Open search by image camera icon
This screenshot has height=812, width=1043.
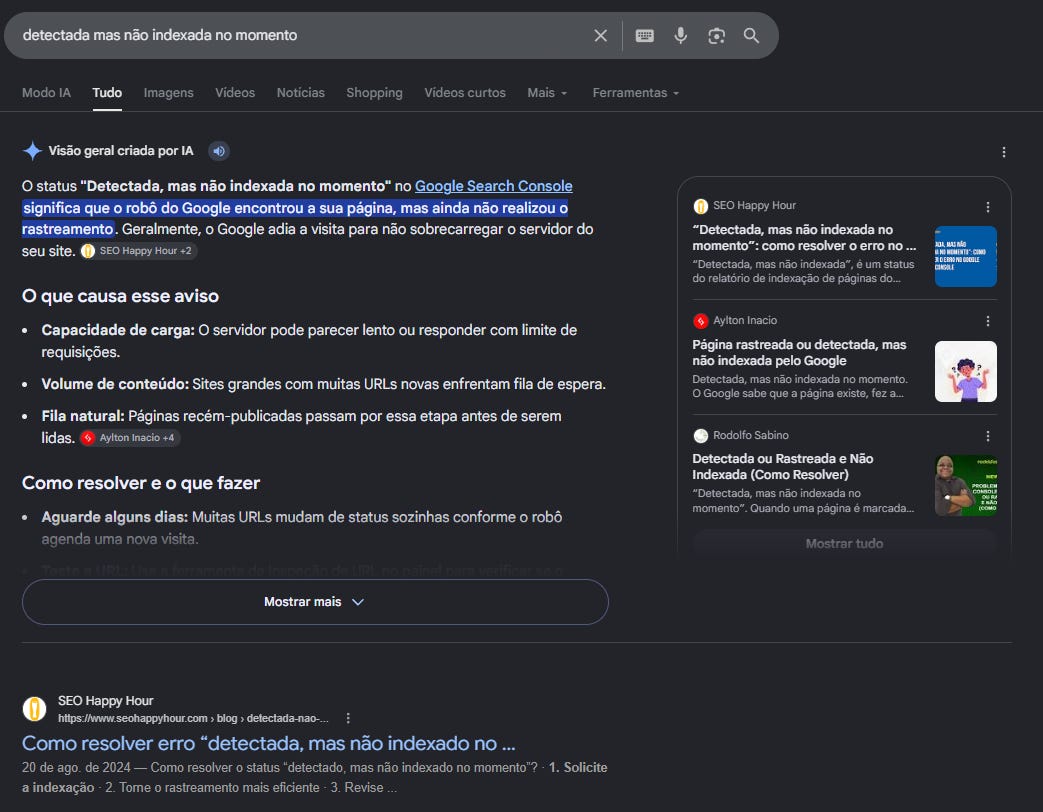coord(716,36)
